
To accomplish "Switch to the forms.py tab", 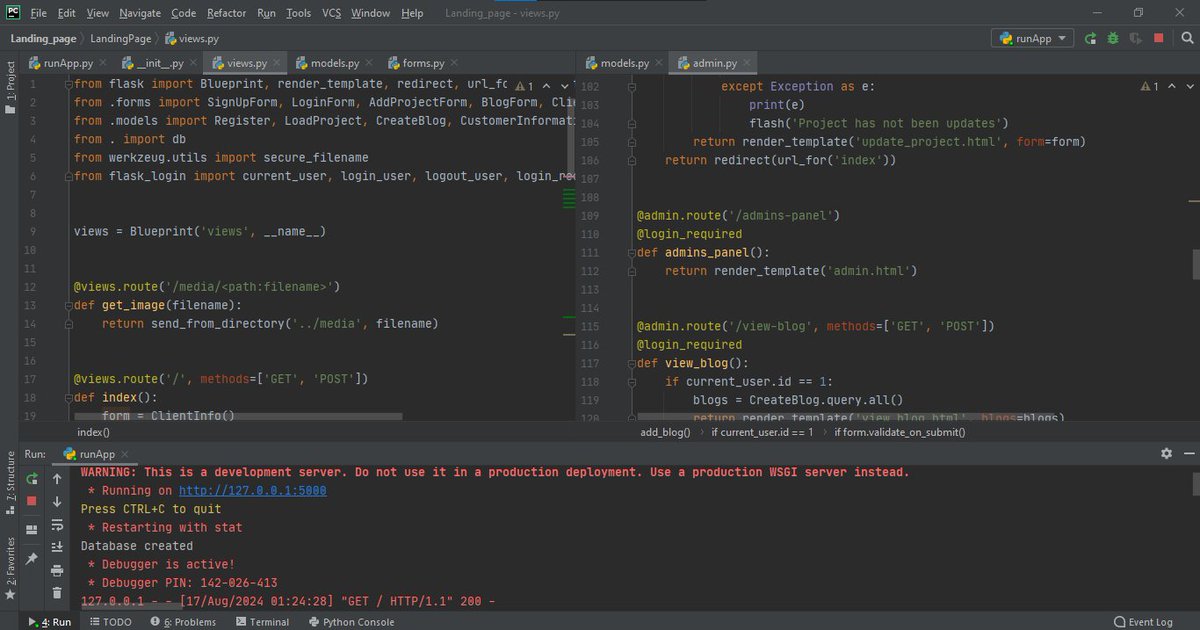I will [422, 63].
